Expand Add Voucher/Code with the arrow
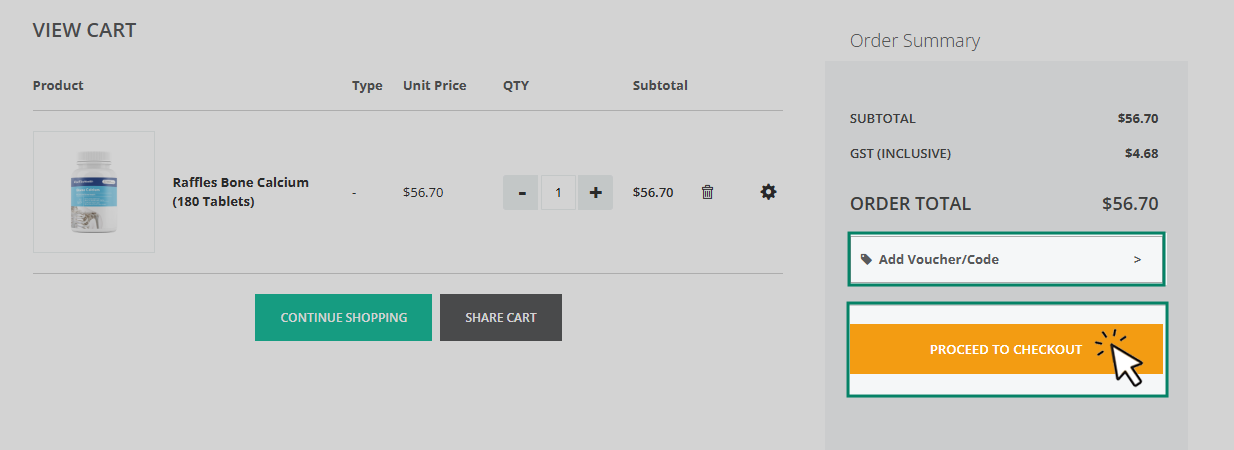The width and height of the screenshot is (1234, 450). click(x=1137, y=259)
